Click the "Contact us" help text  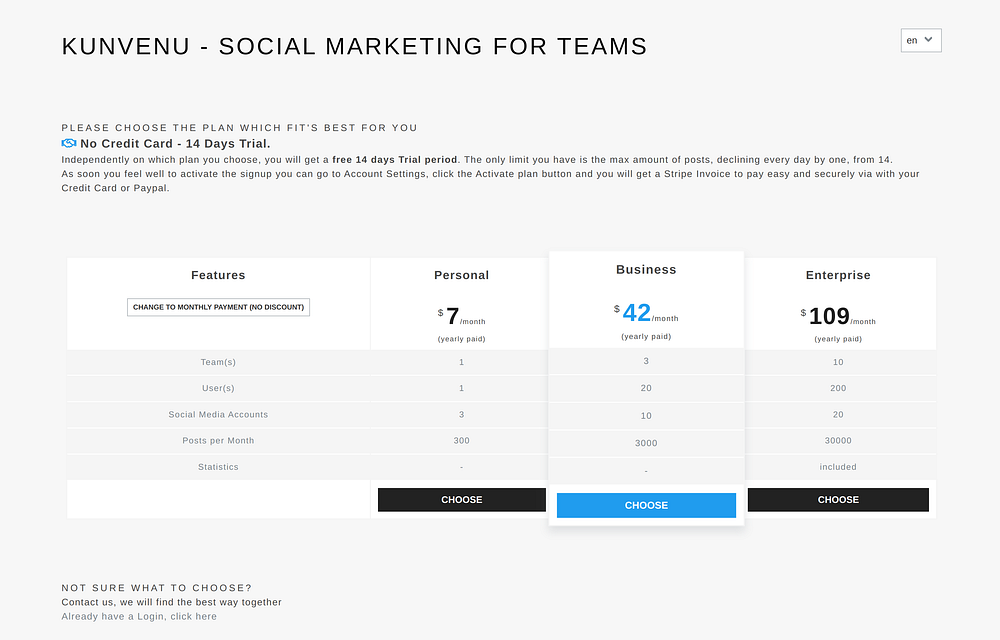pyautogui.click(x=171, y=602)
